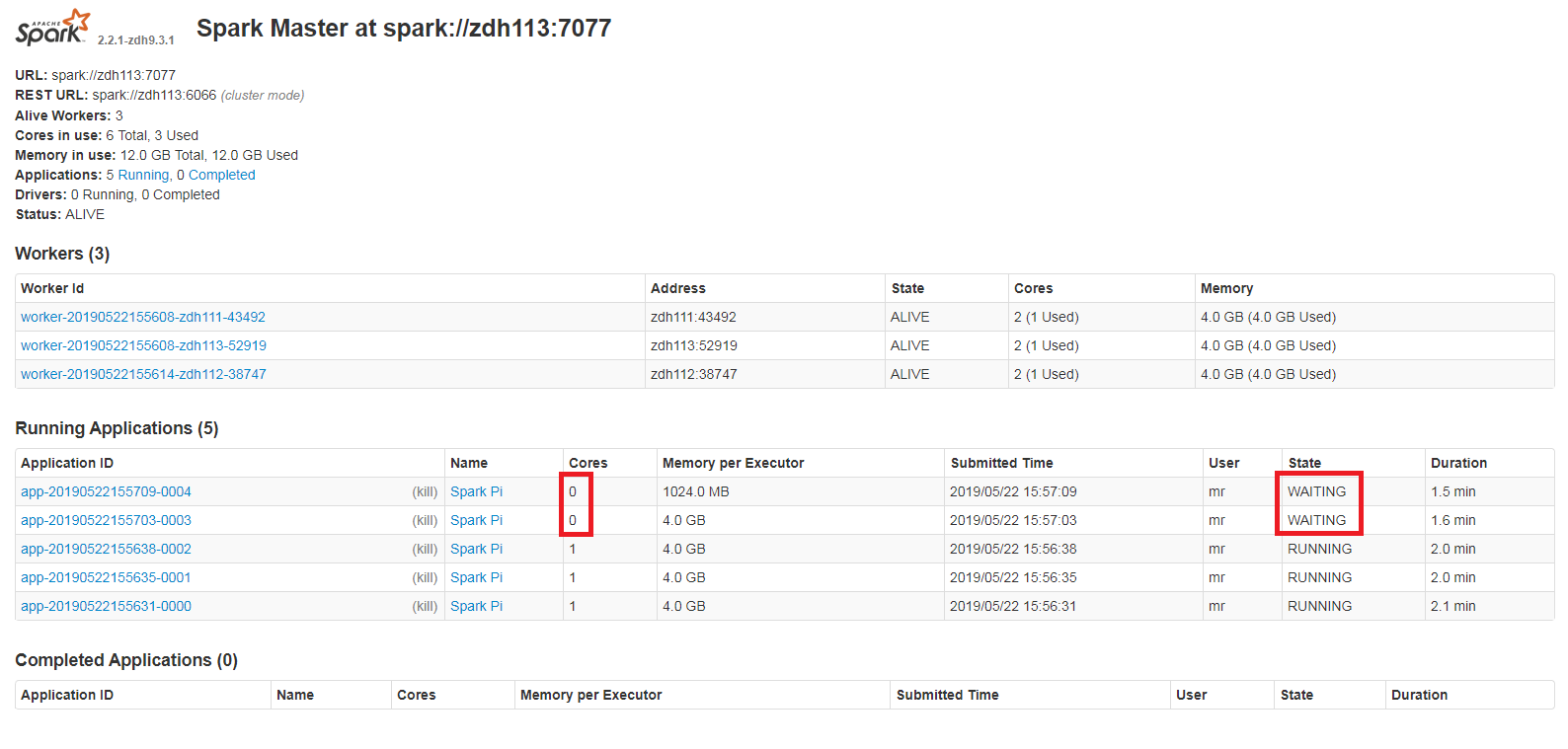This screenshot has height=749, width=1568.
Task: Open Spark Pi link for app 0003
Action: [x=476, y=520]
